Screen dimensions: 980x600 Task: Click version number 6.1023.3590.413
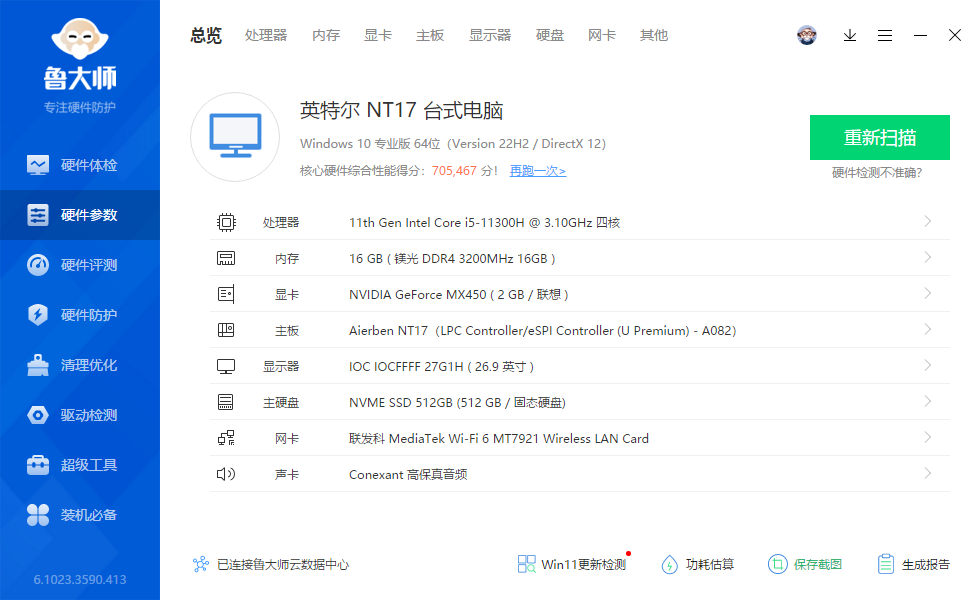[80, 579]
